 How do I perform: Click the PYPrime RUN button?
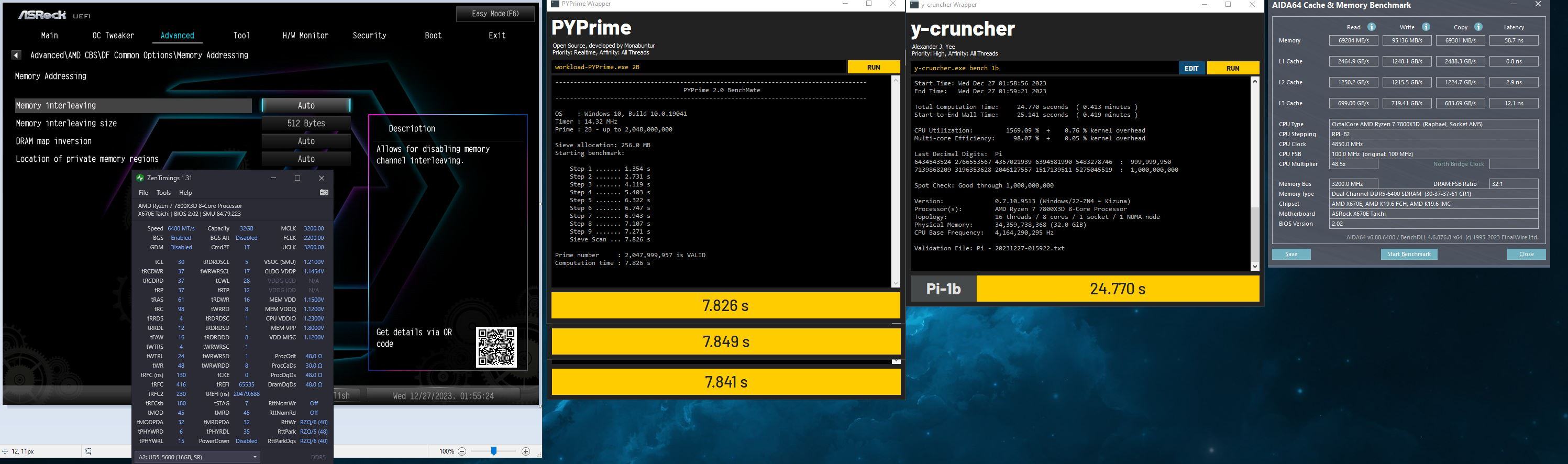[x=874, y=67]
